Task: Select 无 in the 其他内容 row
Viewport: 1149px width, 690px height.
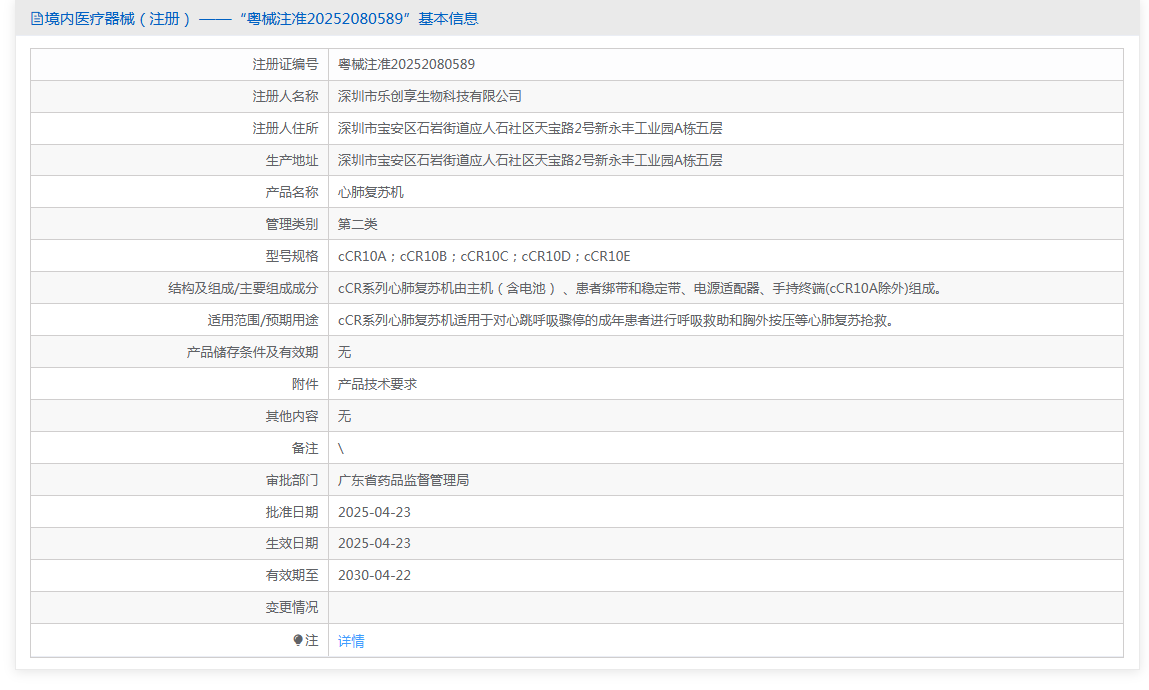Action: pyautogui.click(x=344, y=417)
